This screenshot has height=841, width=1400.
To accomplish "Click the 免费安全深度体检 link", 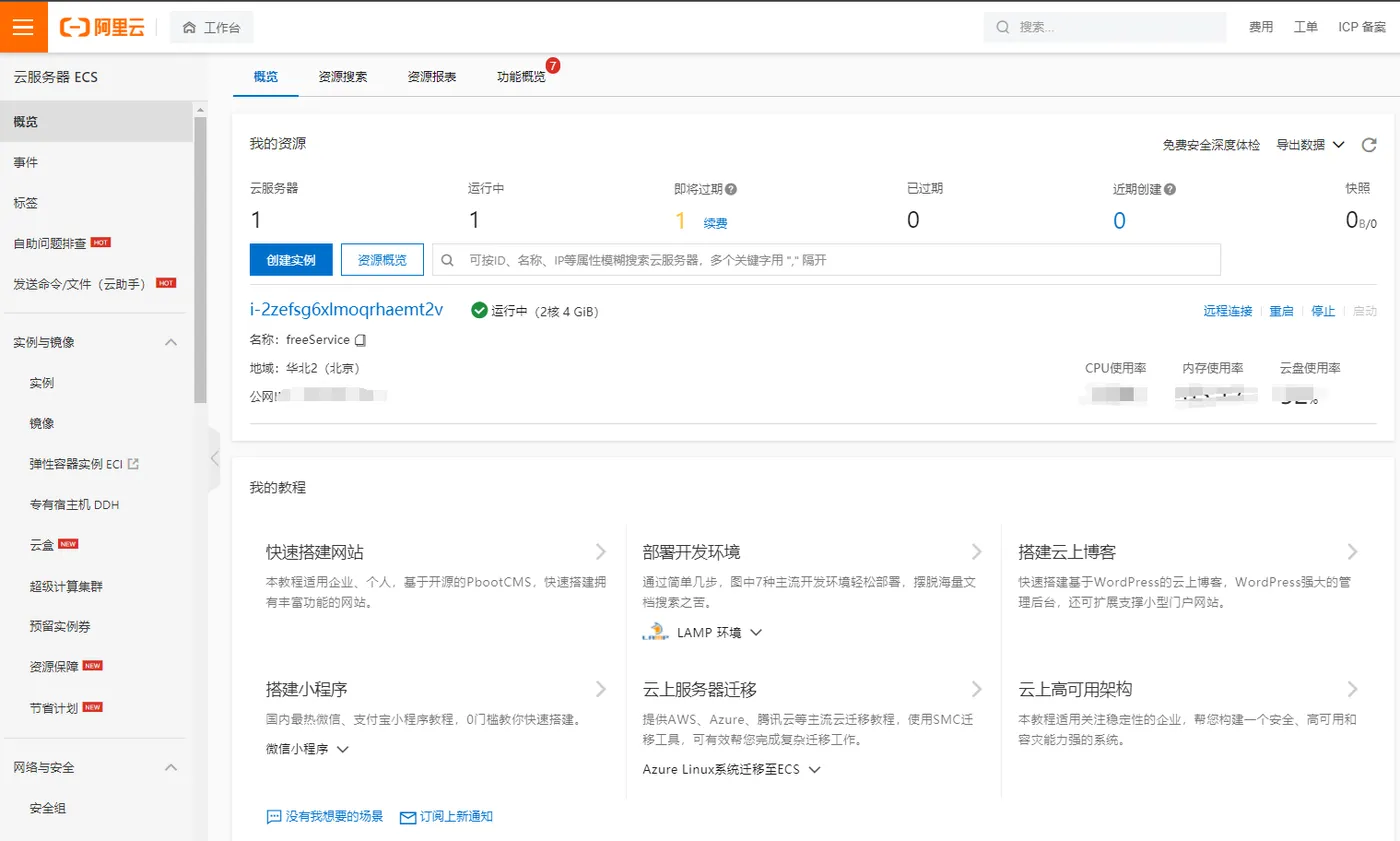I will coord(1211,145).
